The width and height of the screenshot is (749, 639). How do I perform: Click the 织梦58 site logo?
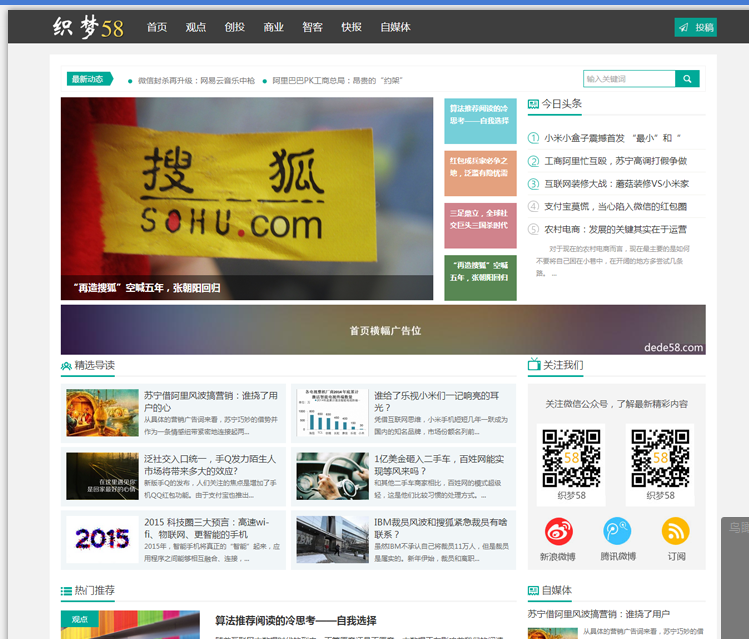point(88,27)
